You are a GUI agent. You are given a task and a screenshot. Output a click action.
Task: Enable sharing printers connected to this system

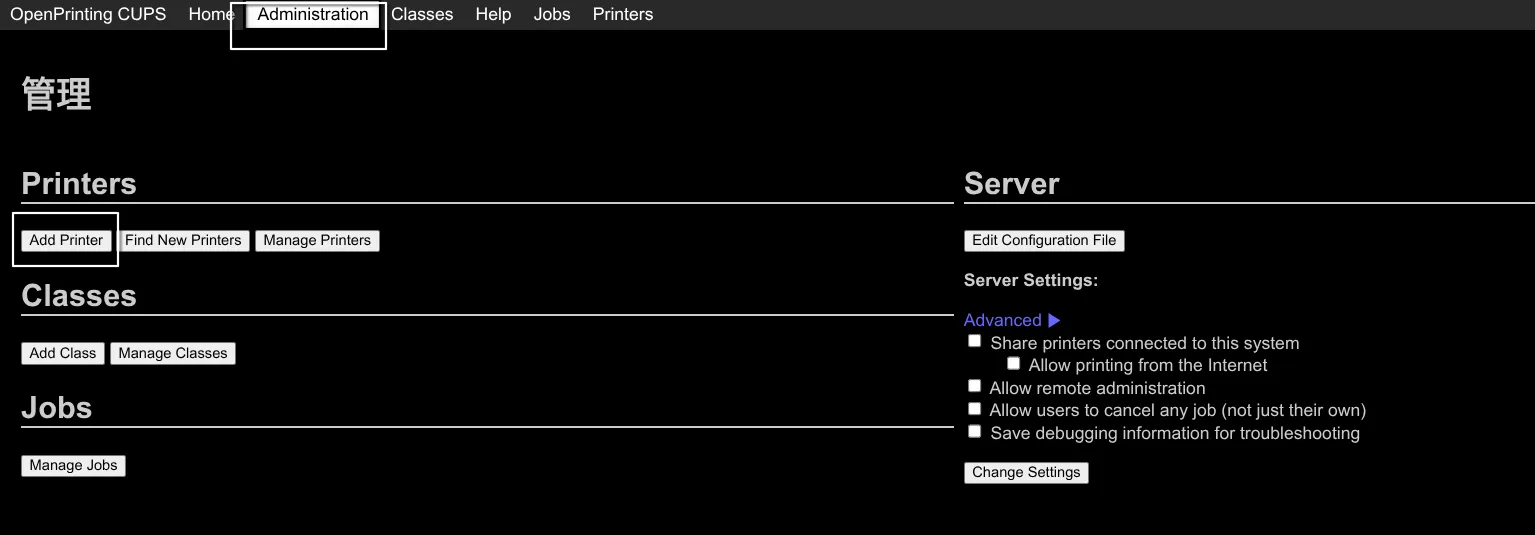click(975, 341)
